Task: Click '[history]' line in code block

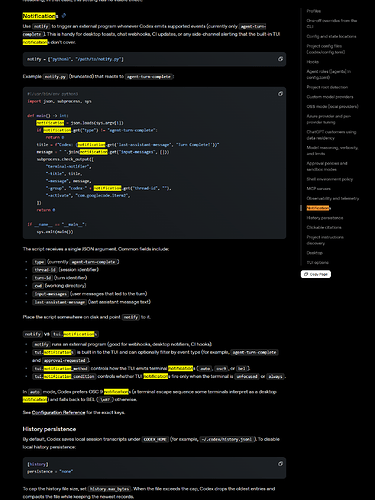Action: [38, 464]
